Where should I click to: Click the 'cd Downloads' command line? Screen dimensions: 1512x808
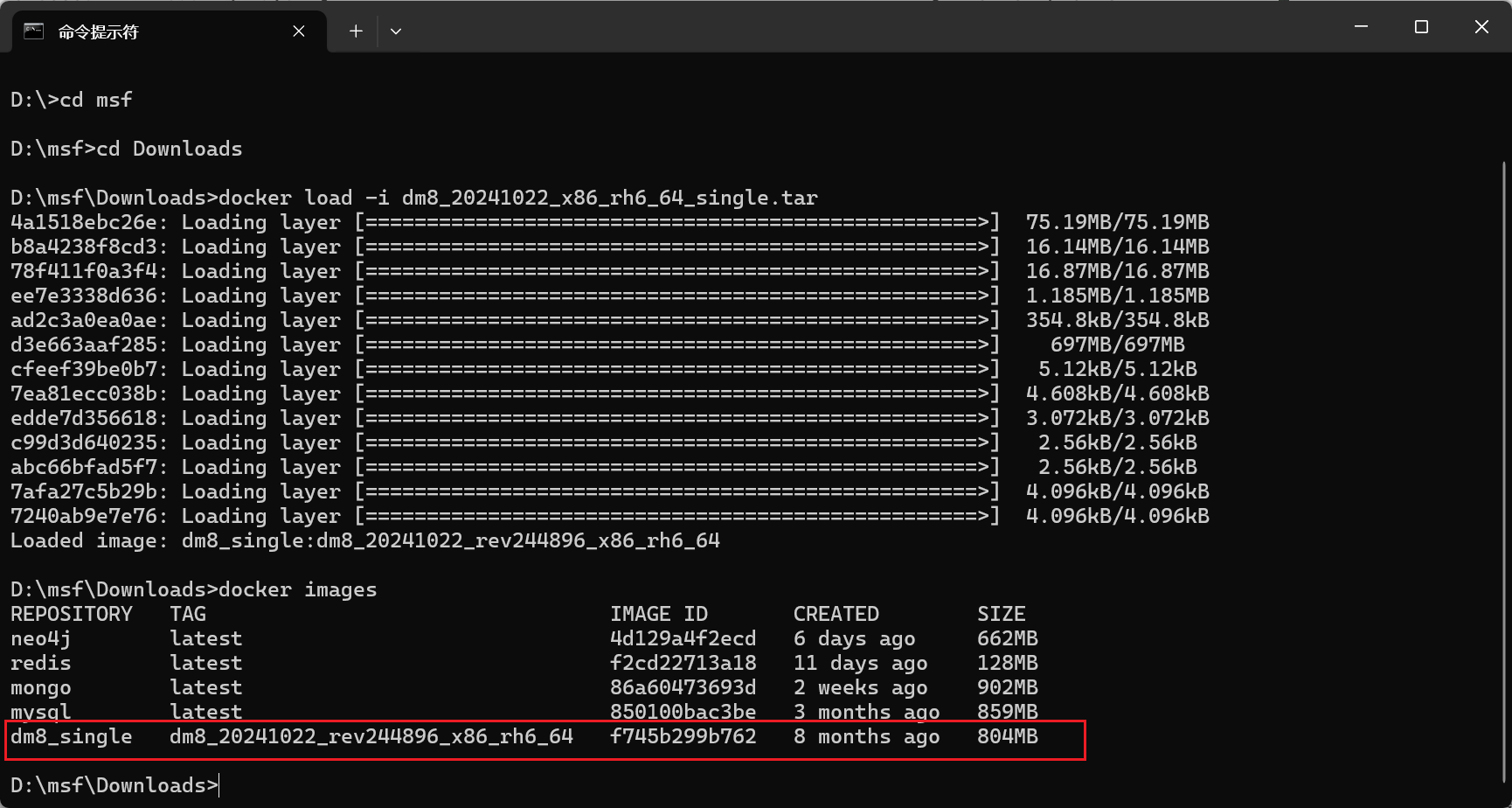tap(127, 149)
